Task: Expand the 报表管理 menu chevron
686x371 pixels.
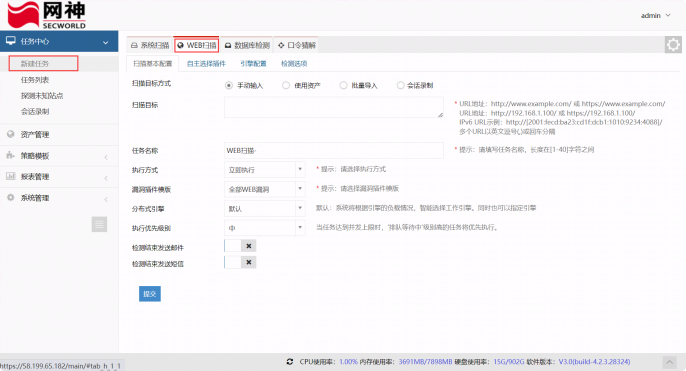Action: 106,178
